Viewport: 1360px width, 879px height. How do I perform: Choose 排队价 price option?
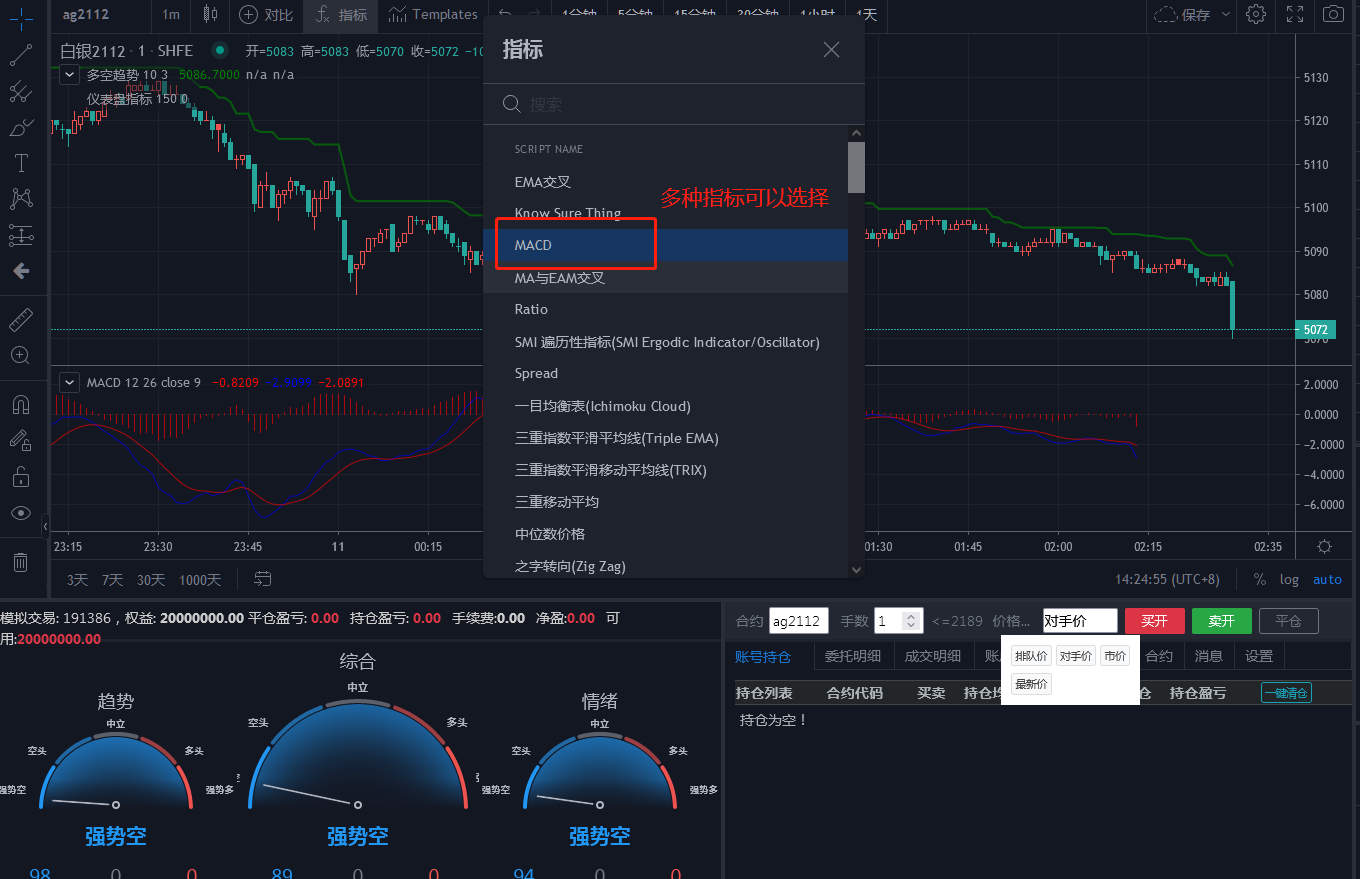(1030, 656)
